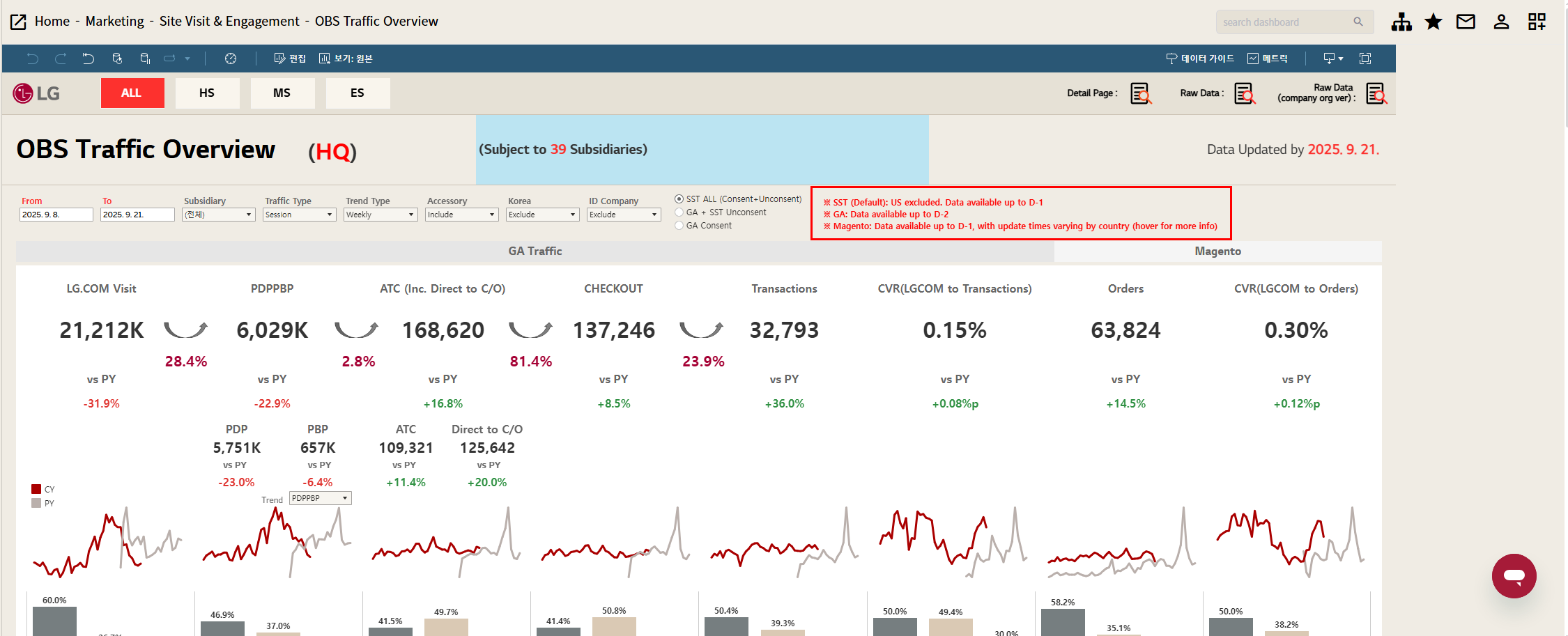Select GA + SST Unconsent radio option
Image resolution: width=1568 pixels, height=636 pixels.
click(679, 212)
